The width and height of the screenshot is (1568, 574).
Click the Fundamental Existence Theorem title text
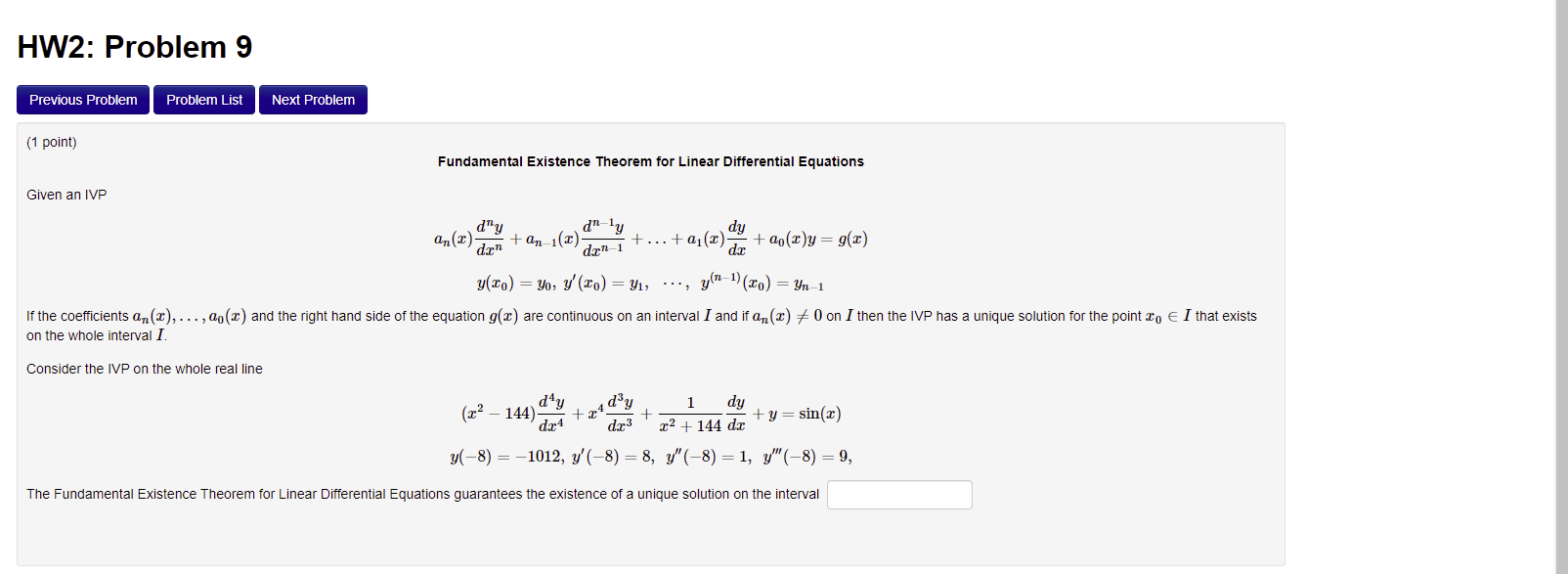649,161
